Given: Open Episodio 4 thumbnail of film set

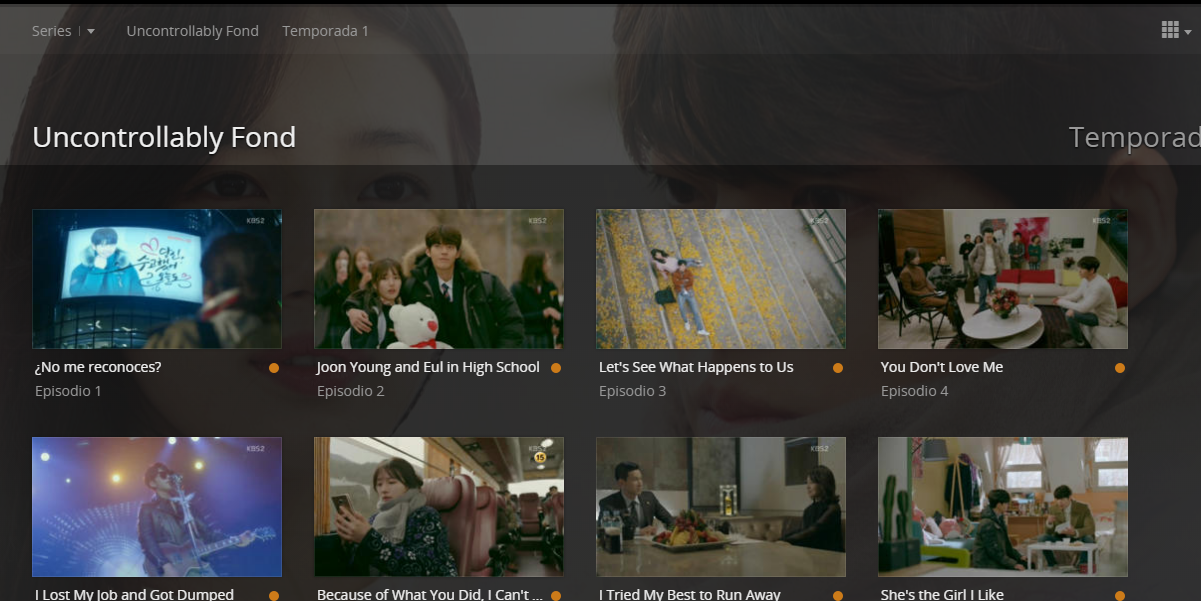Looking at the screenshot, I should [1003, 278].
